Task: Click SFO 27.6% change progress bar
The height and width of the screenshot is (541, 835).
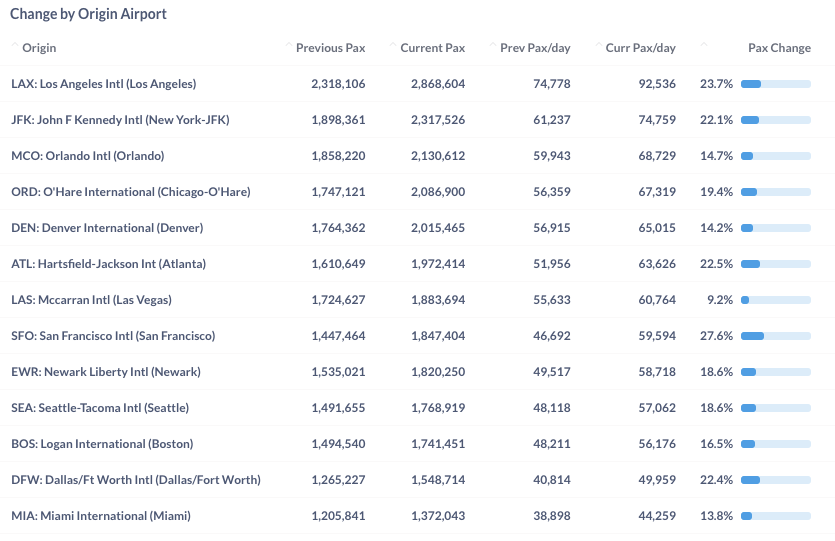Action: click(776, 336)
